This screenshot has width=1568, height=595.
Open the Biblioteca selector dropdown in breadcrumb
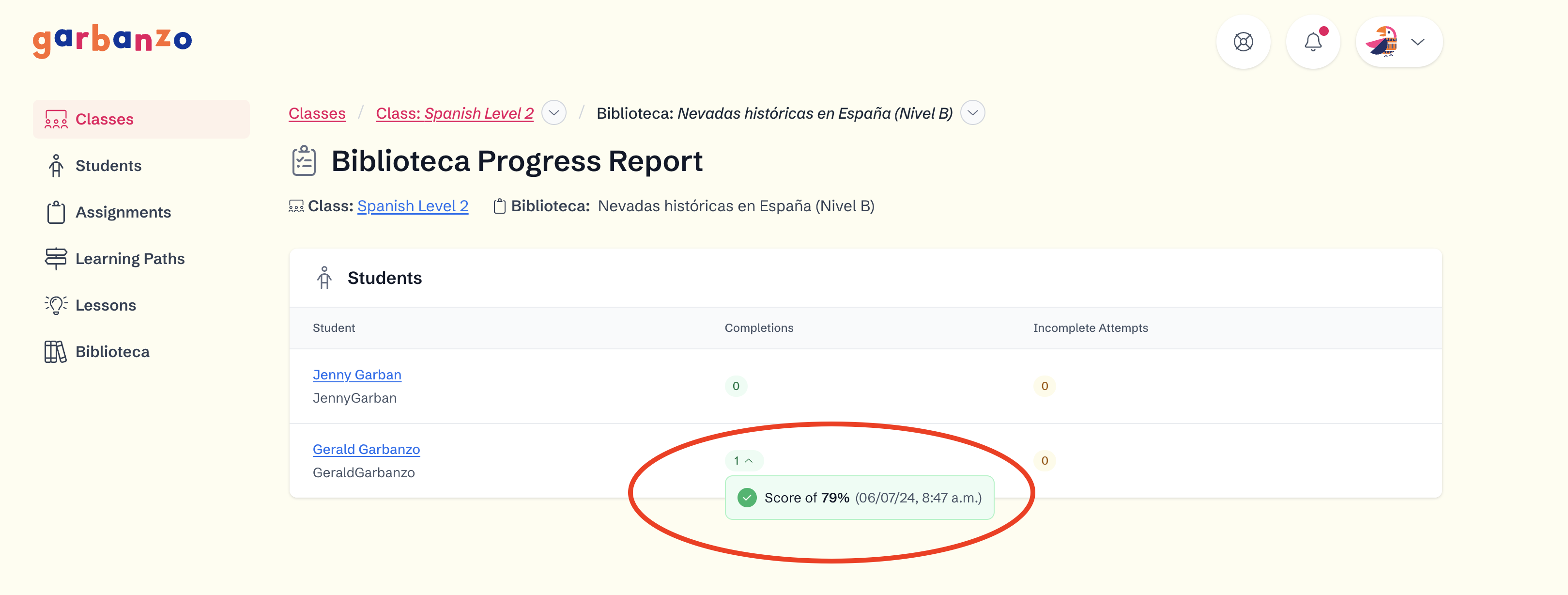[x=972, y=113]
